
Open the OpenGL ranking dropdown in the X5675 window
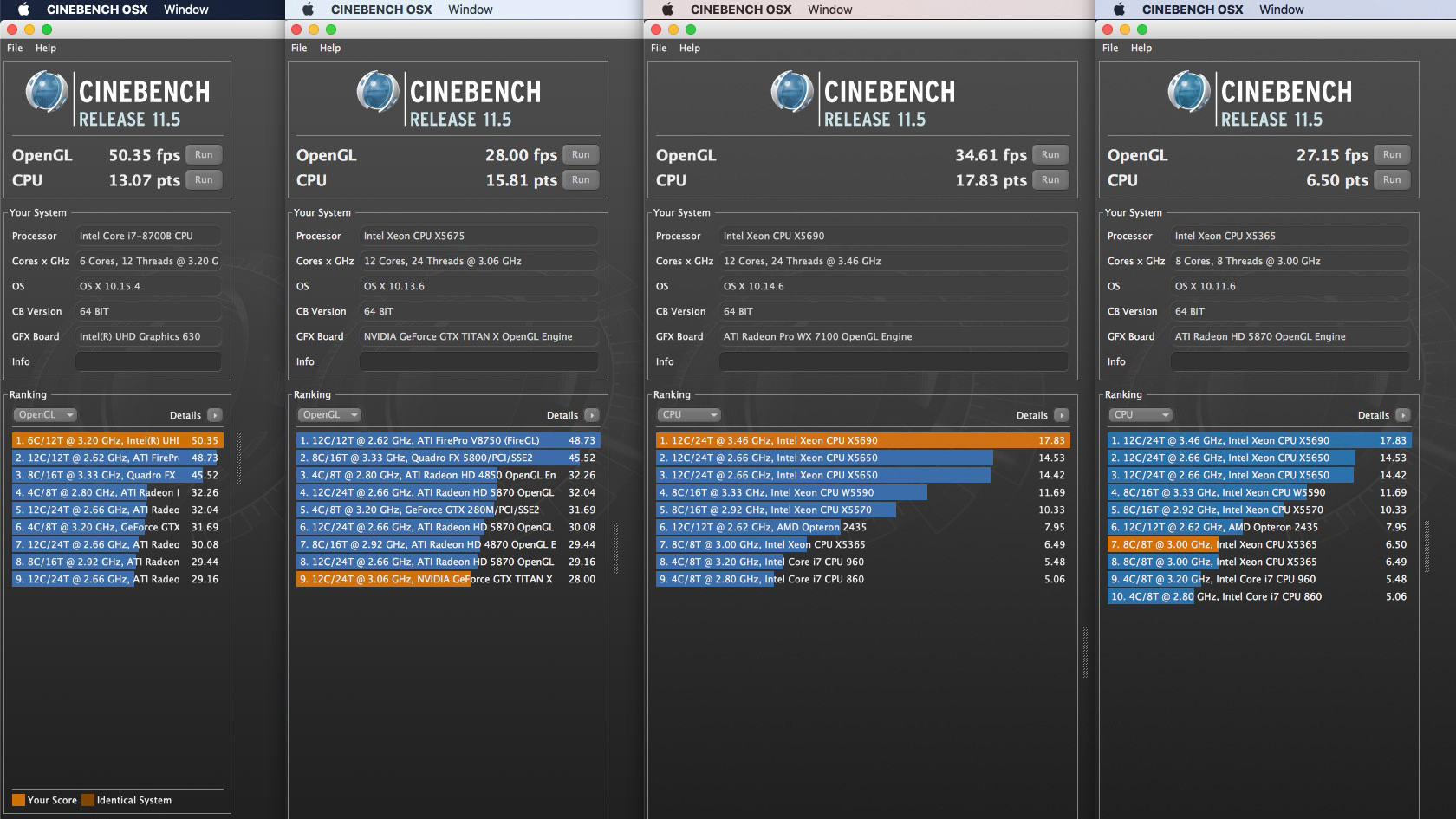tap(329, 415)
